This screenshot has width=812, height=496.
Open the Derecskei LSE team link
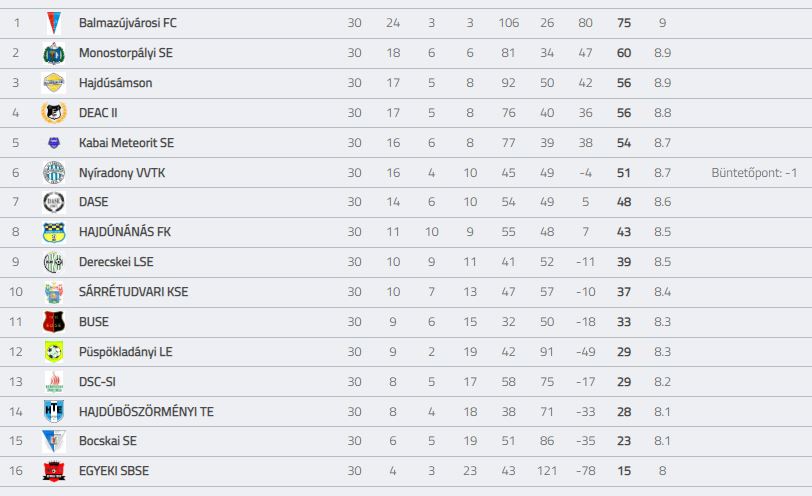(x=116, y=262)
